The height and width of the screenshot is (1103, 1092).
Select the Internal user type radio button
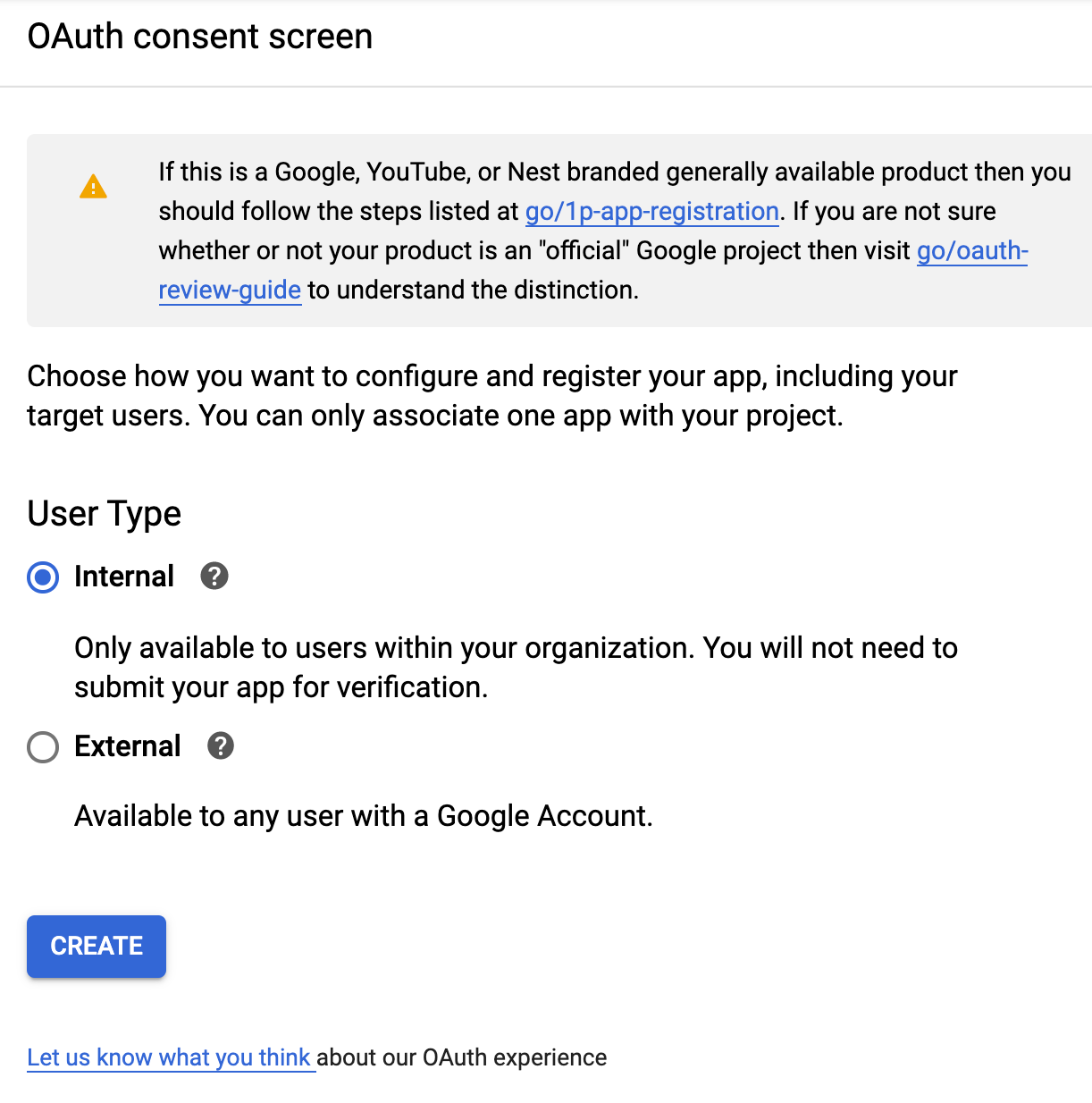tap(43, 577)
